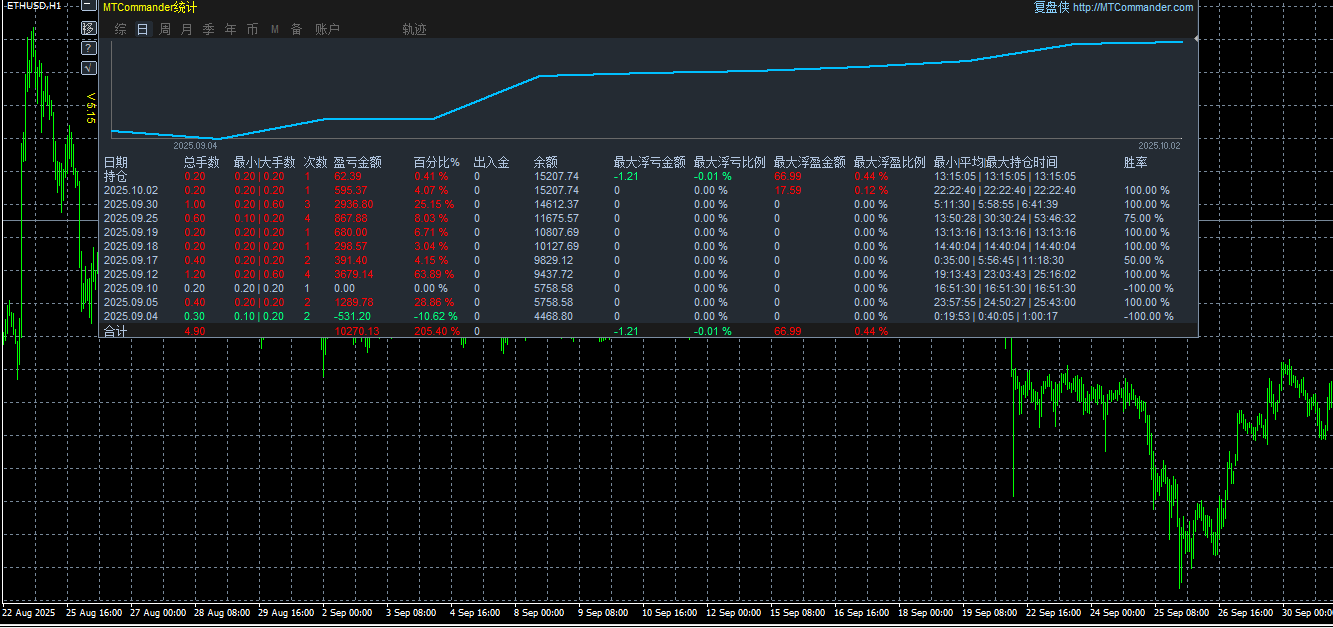The height and width of the screenshot is (628, 1333).
Task: Open help via the ? icon button
Action: tap(88, 48)
